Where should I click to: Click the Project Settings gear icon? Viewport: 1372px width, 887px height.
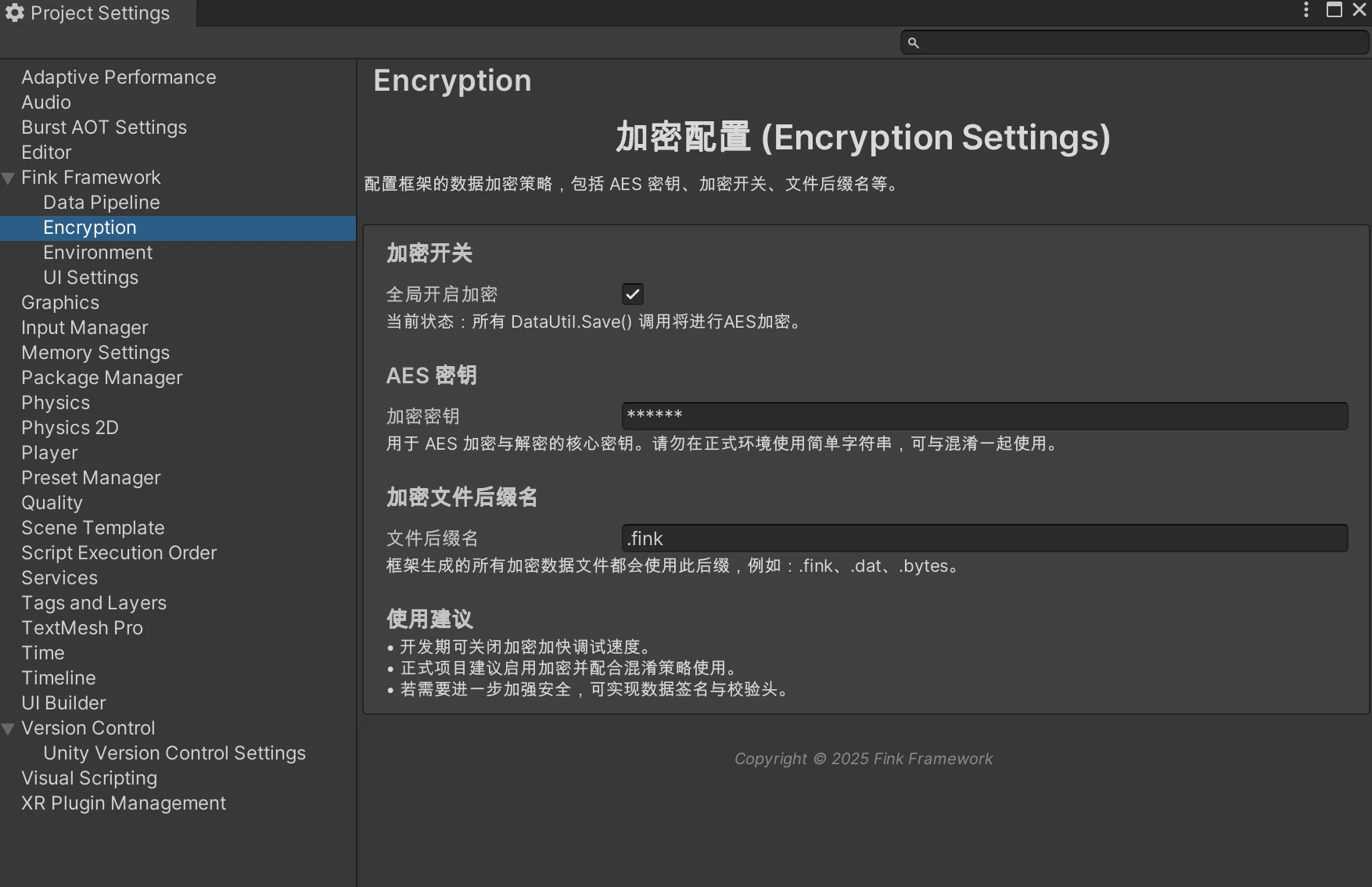(15, 13)
